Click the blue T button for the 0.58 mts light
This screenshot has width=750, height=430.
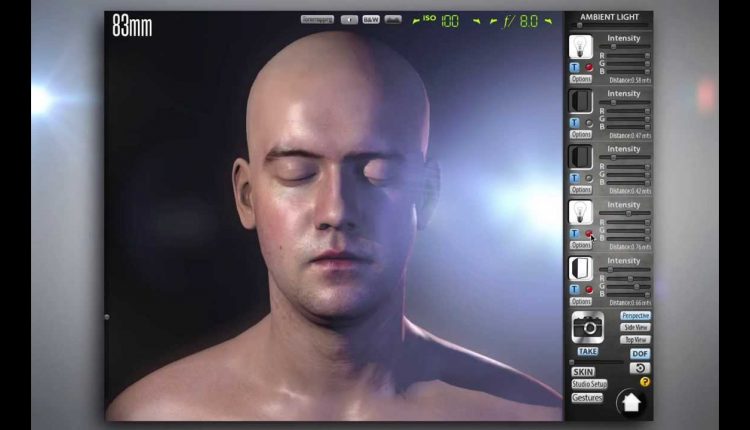[575, 67]
